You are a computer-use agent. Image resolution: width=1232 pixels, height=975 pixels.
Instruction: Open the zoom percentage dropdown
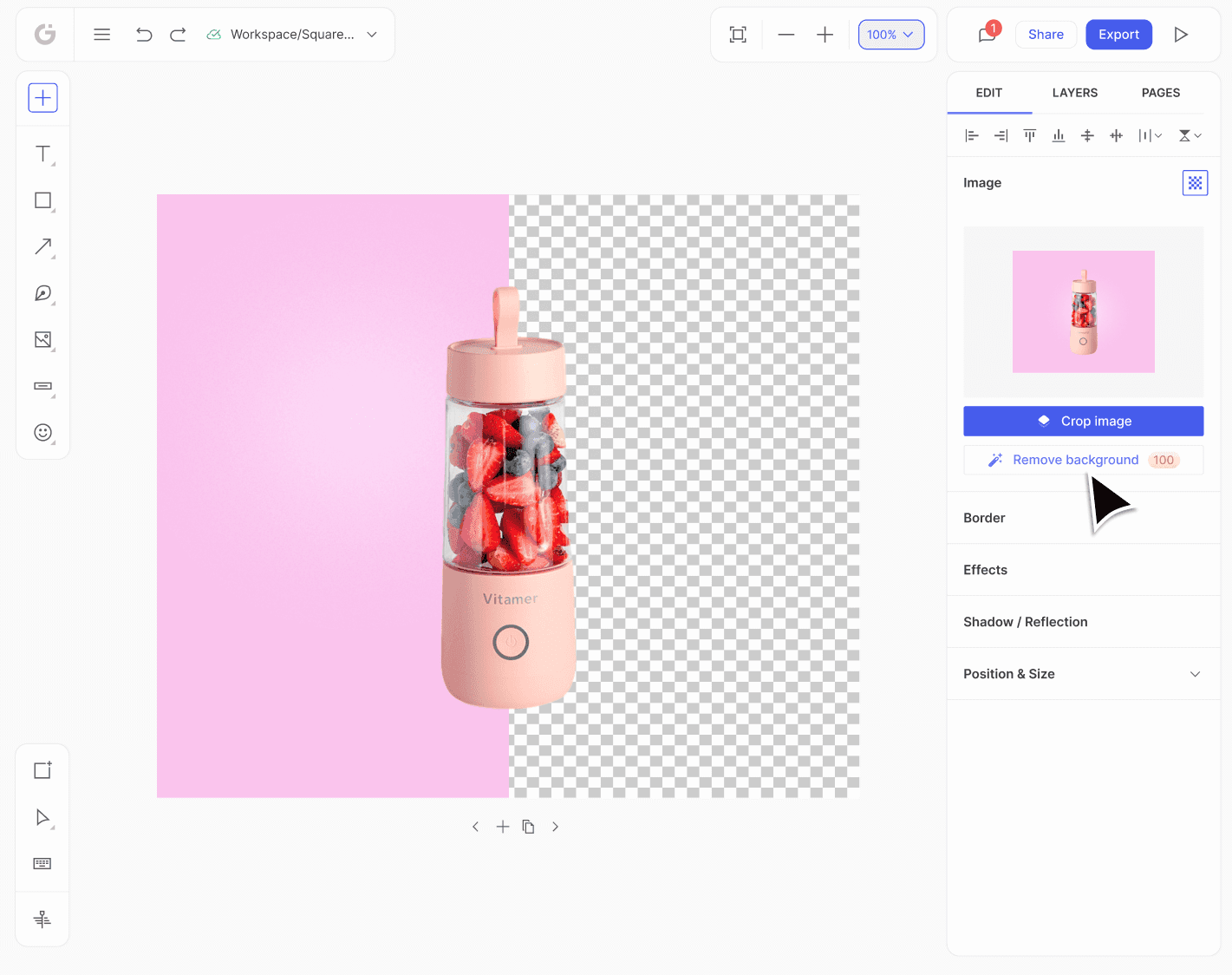pos(891,34)
